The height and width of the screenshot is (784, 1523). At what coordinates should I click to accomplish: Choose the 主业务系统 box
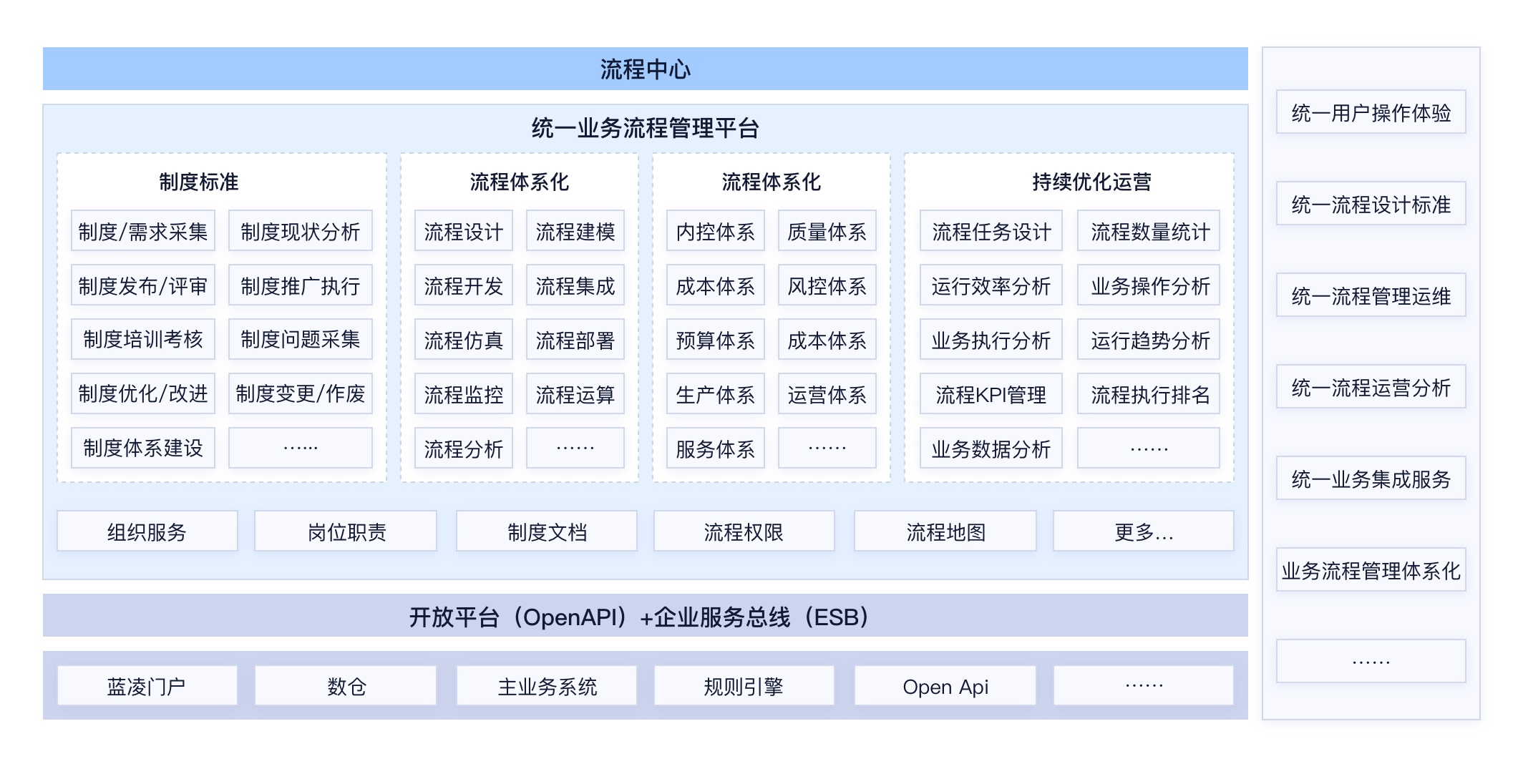547,685
